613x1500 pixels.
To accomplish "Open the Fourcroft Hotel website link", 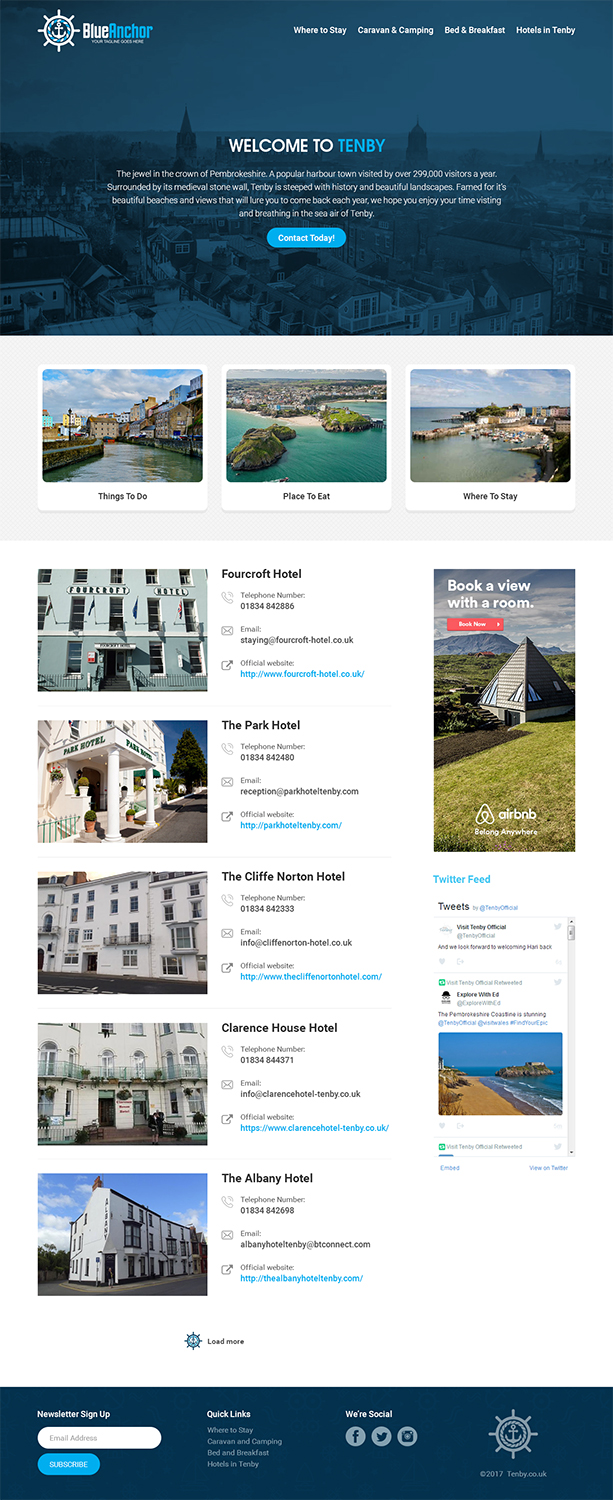I will click(302, 674).
